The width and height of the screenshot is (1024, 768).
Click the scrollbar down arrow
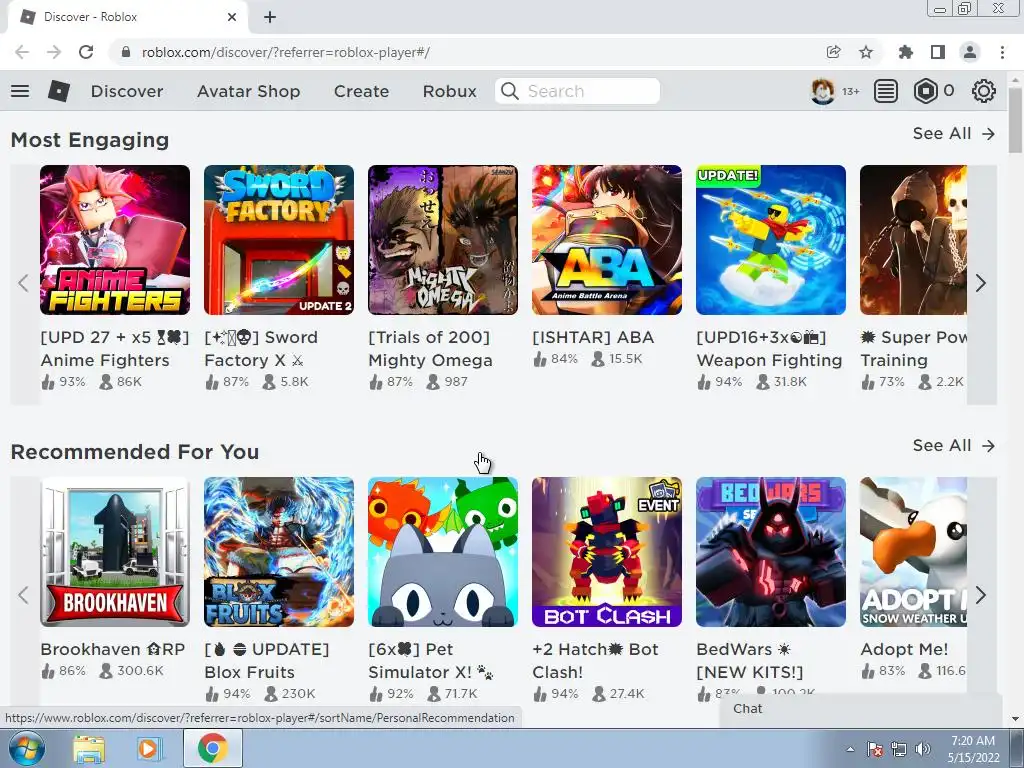coord(1015,719)
